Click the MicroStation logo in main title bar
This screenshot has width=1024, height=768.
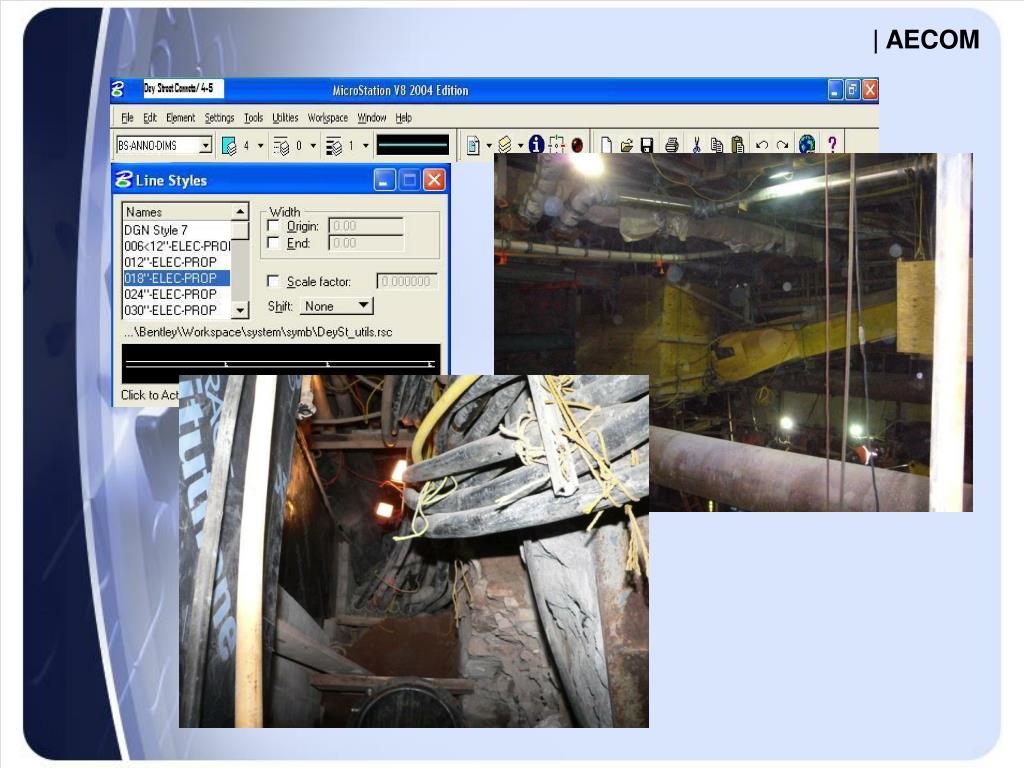(x=118, y=89)
